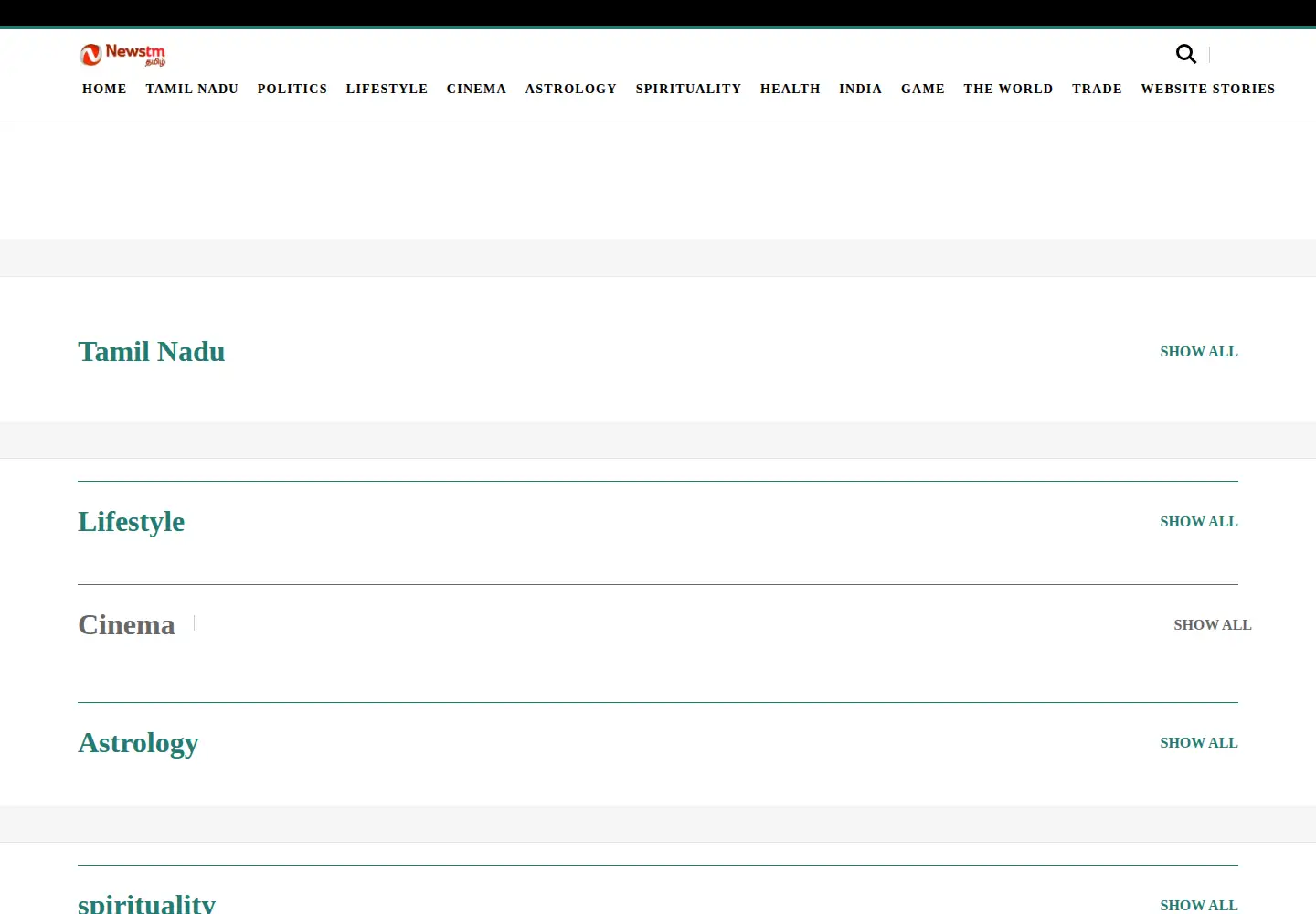Select POLITICS in the navigation bar
The width and height of the screenshot is (1316, 914).
coord(292,89)
